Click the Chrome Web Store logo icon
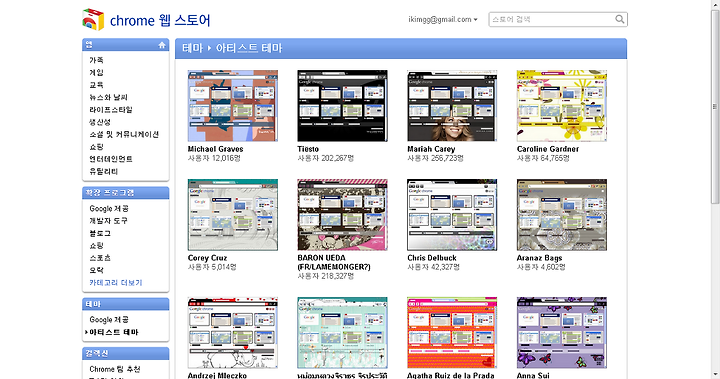 93,20
